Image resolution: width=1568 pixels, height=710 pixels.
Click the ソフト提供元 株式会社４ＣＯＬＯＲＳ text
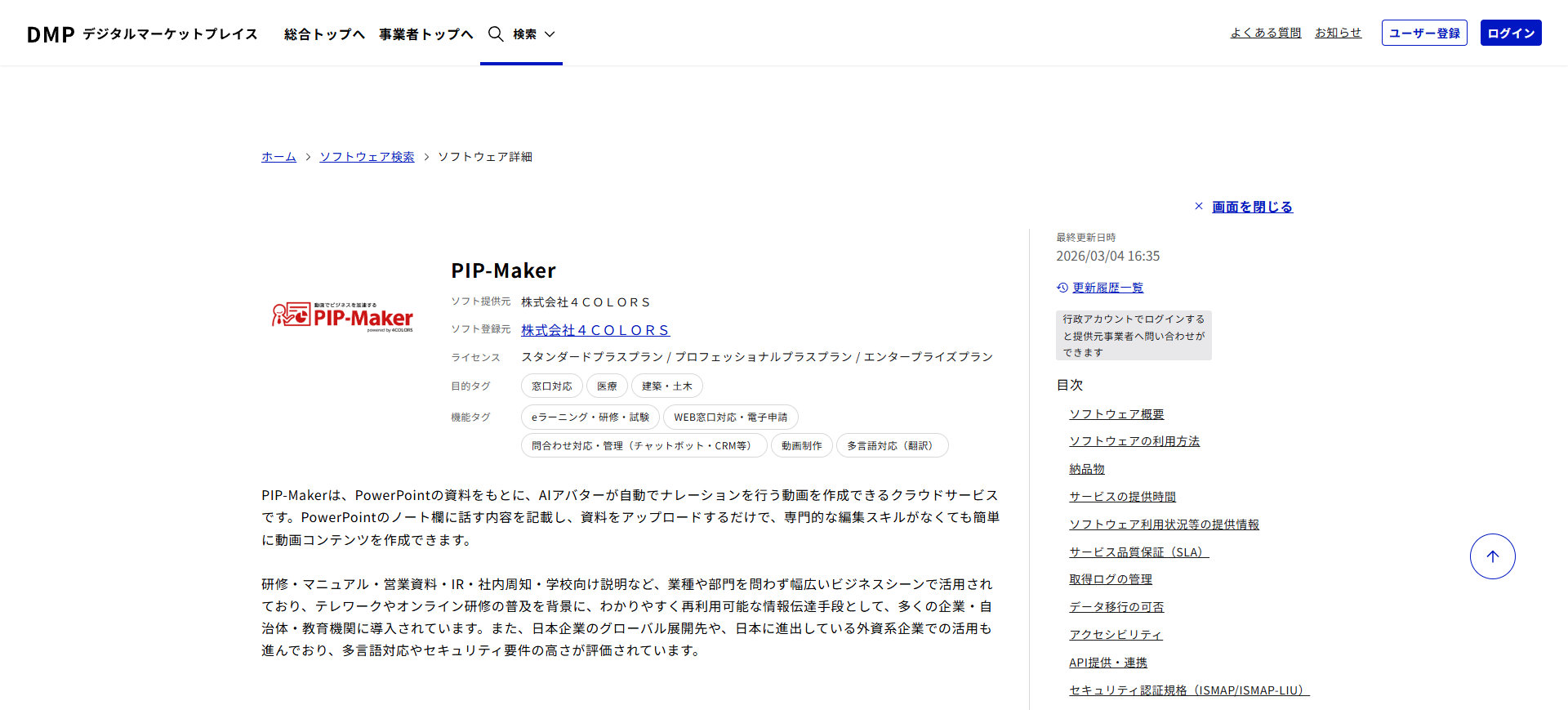click(x=586, y=302)
